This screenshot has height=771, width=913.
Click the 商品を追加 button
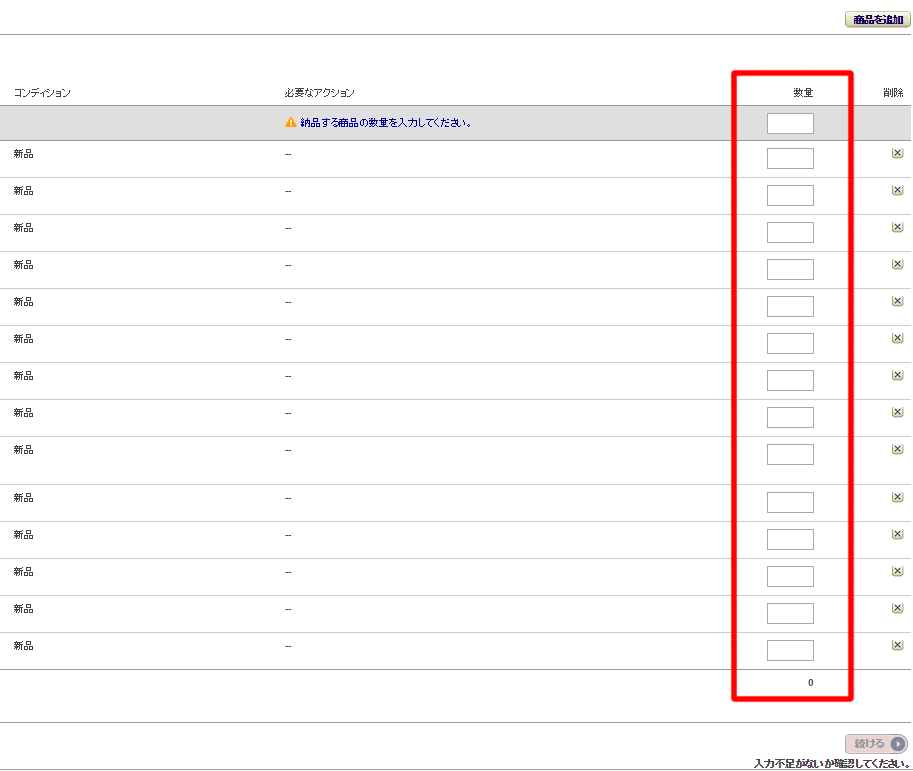[877, 19]
